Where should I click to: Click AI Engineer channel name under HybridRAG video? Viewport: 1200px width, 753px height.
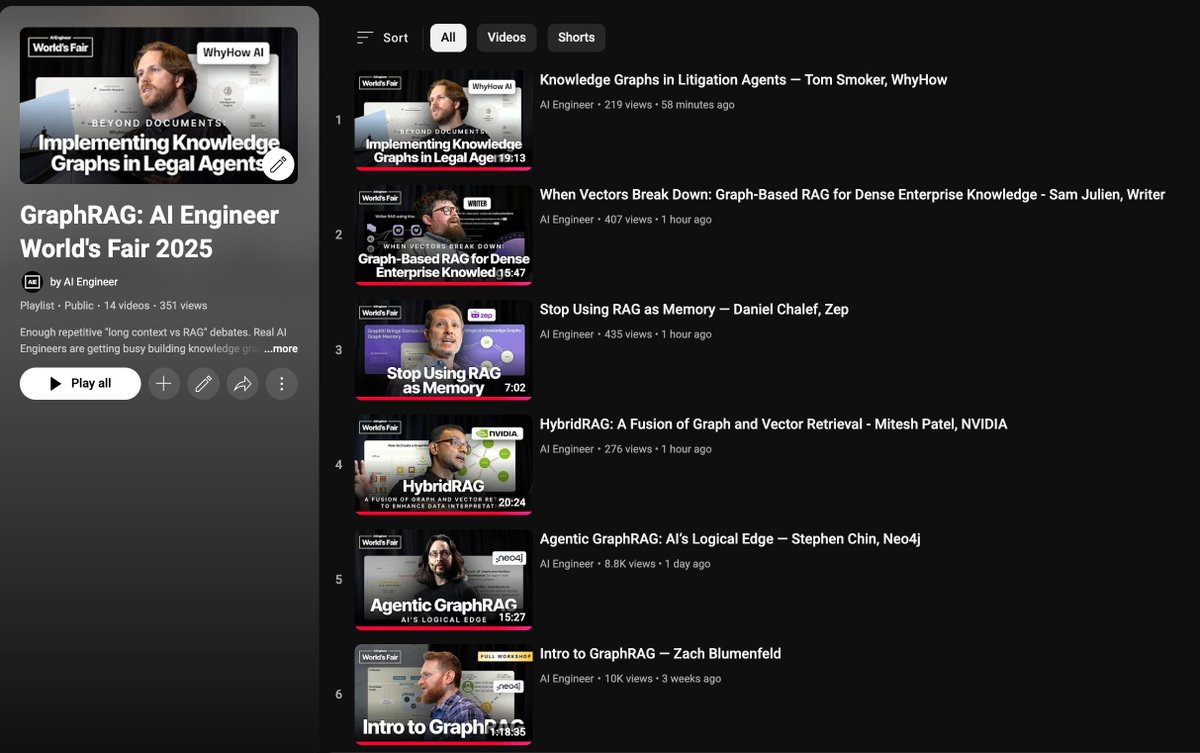click(x=567, y=450)
